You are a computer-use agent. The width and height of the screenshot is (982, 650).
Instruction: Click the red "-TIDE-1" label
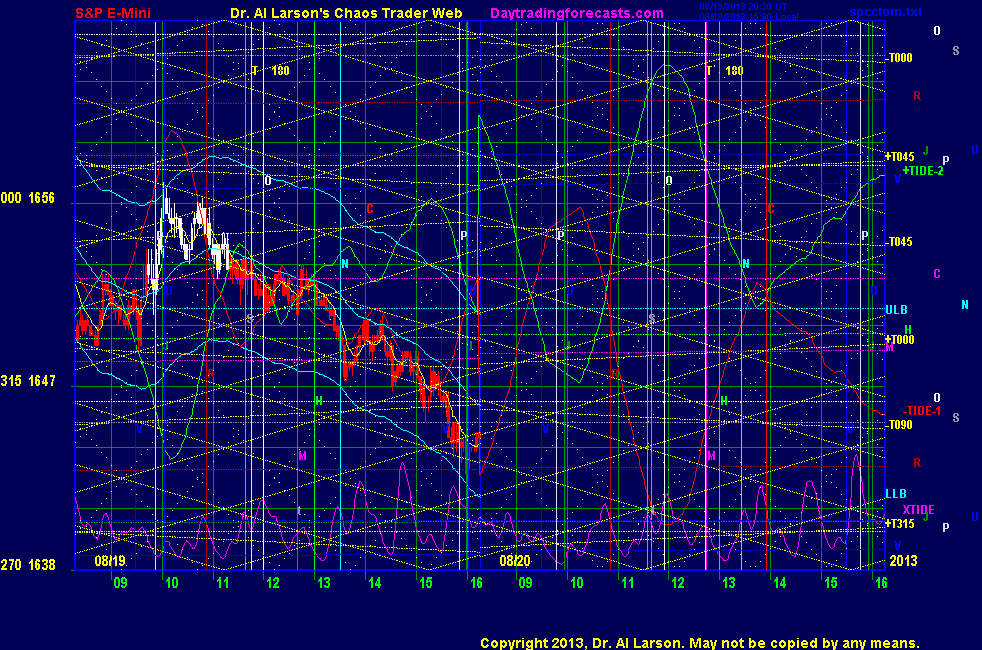click(x=922, y=411)
